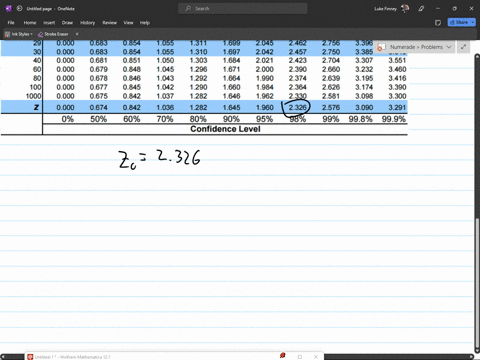This screenshot has width=480, height=360.
Task: Open the pen mode icon in title bar
Action: click(421, 9)
